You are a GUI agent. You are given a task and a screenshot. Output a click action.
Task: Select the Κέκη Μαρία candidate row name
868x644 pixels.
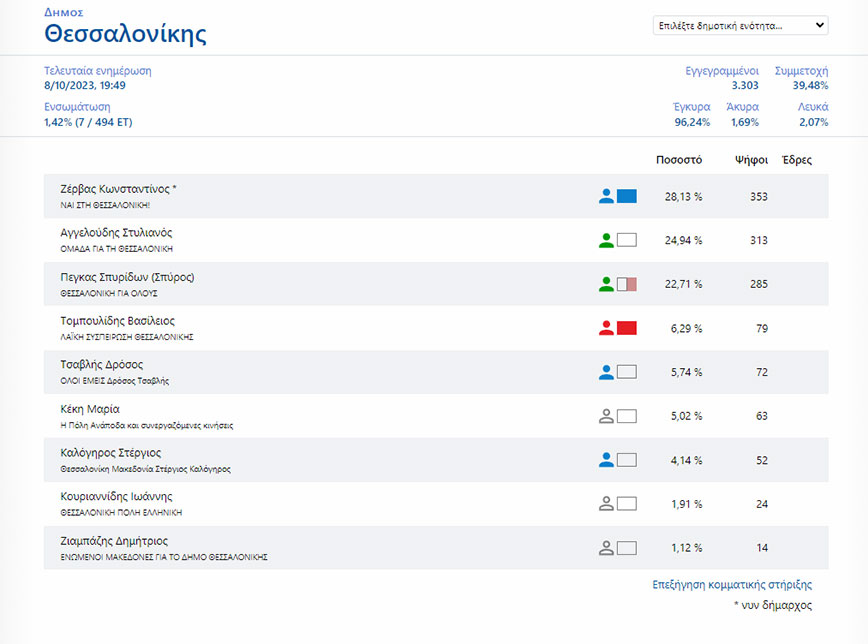point(91,409)
